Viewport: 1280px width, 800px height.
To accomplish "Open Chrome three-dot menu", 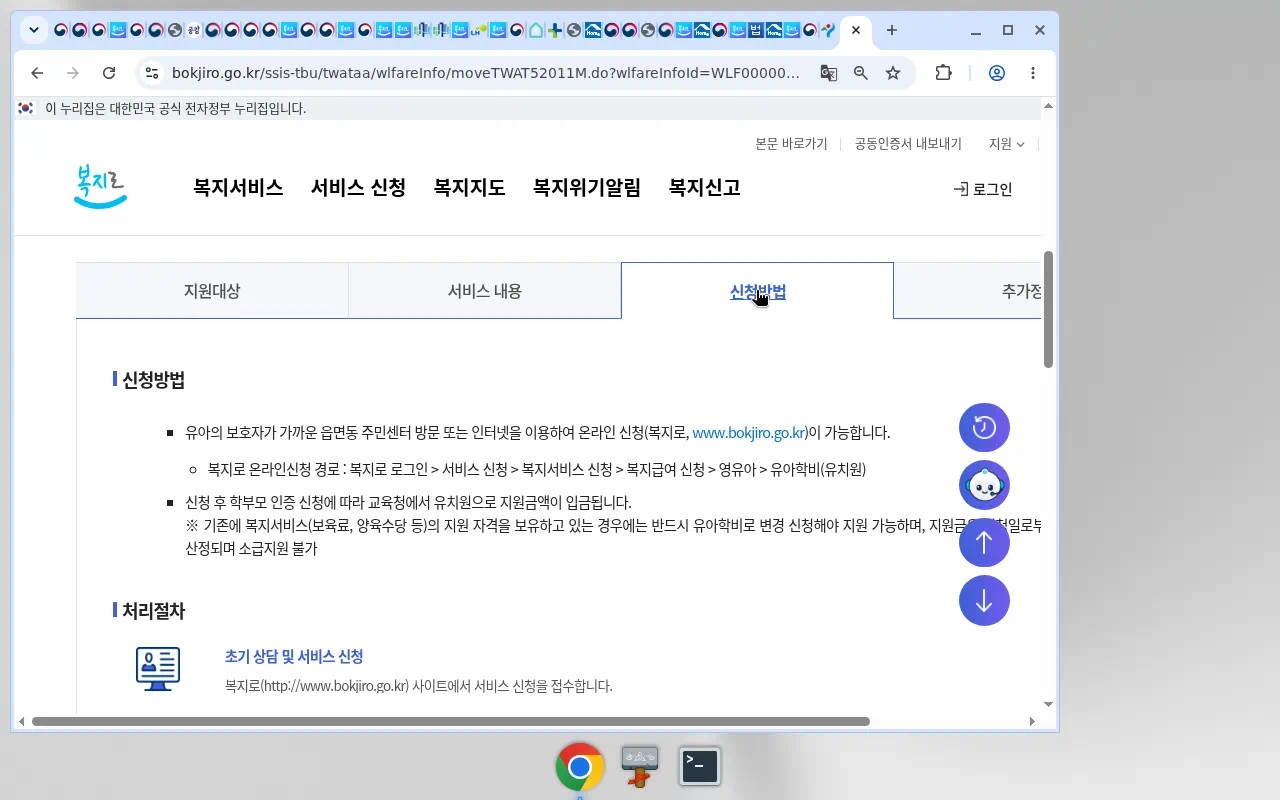I will (1033, 73).
